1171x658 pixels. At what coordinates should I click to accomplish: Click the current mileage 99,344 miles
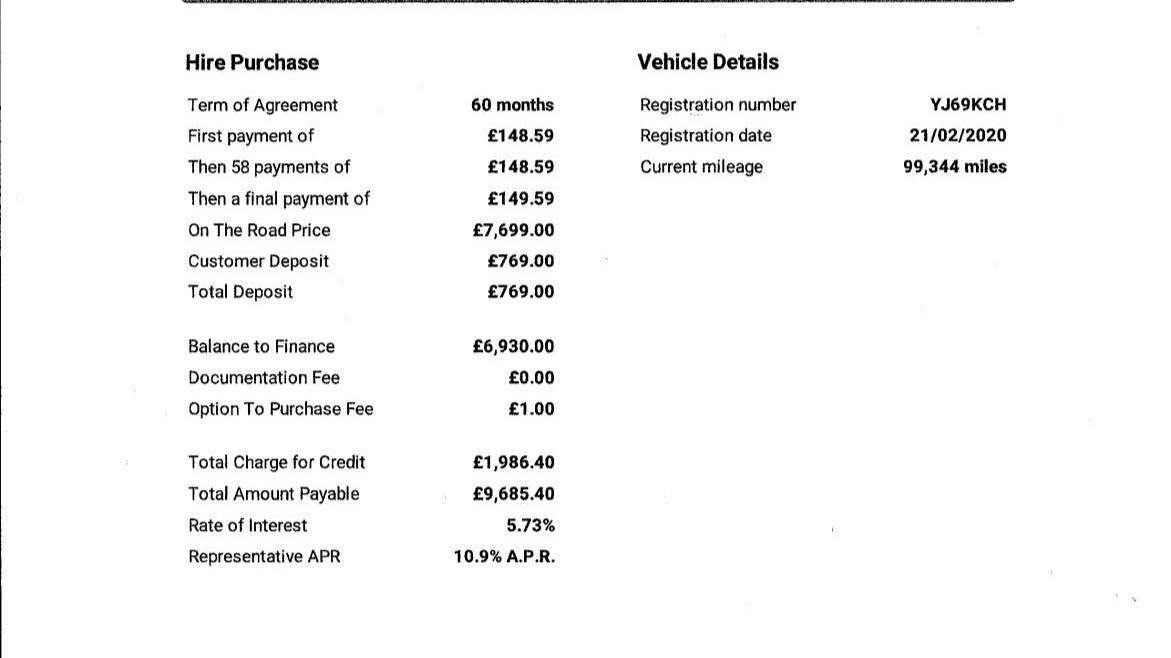click(954, 167)
